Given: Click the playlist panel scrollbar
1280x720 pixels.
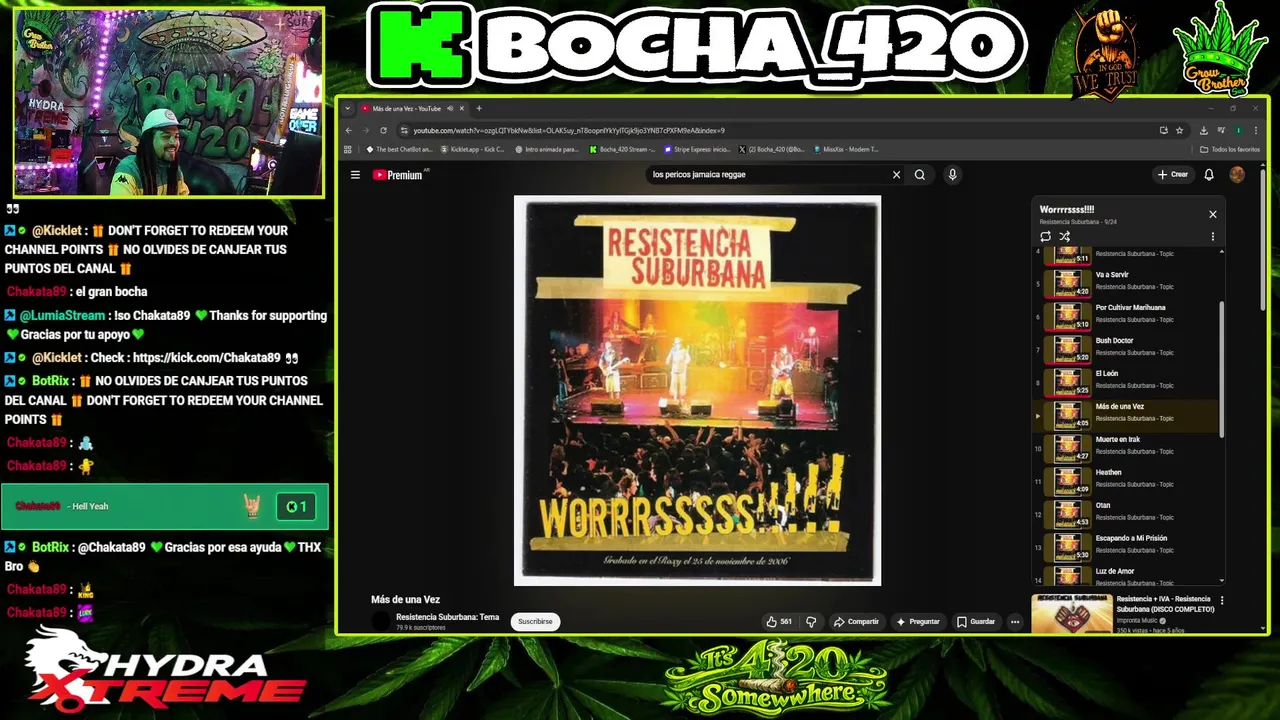Looking at the screenshot, I should pos(1221,368).
